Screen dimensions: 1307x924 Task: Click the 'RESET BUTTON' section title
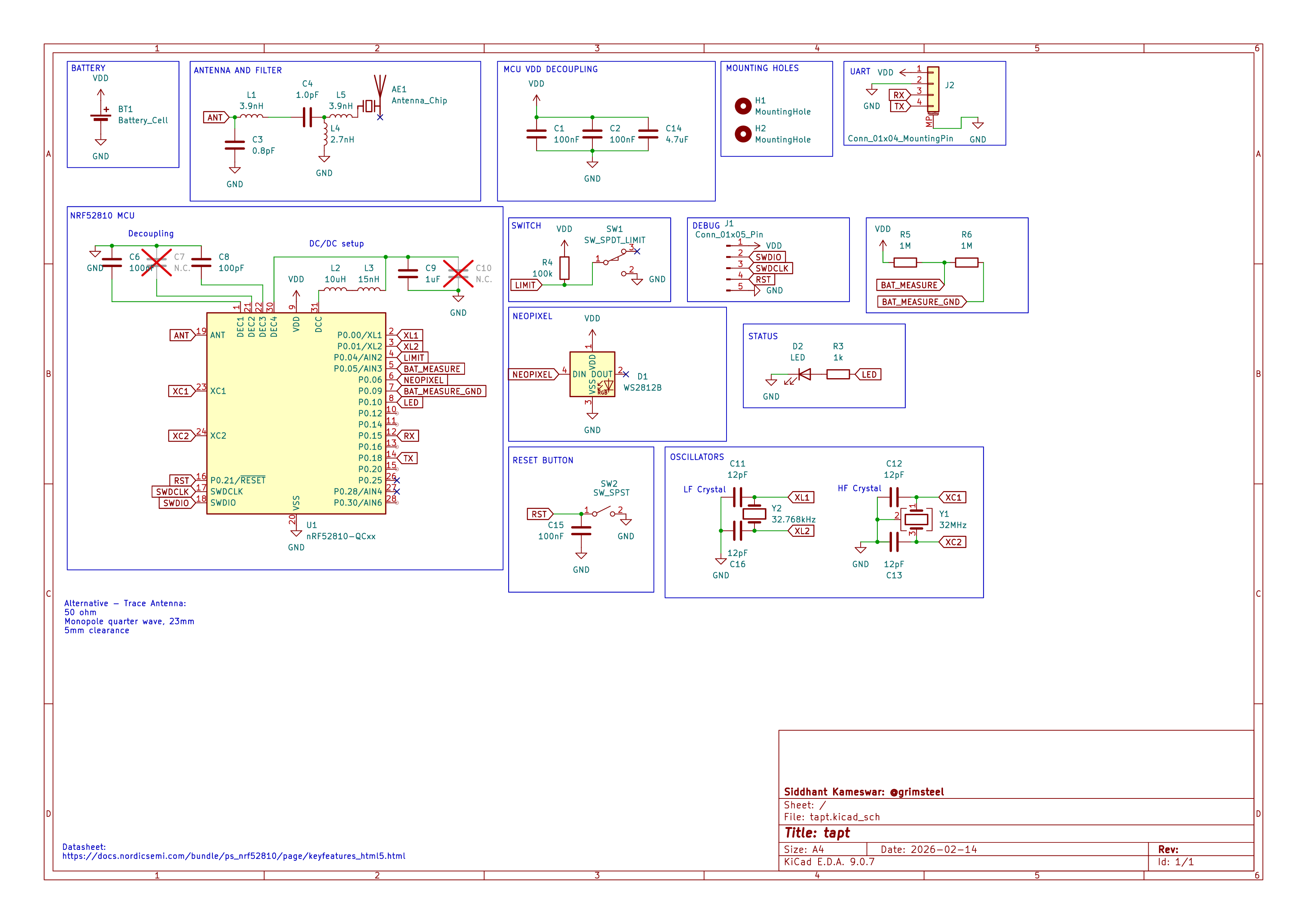point(542,461)
